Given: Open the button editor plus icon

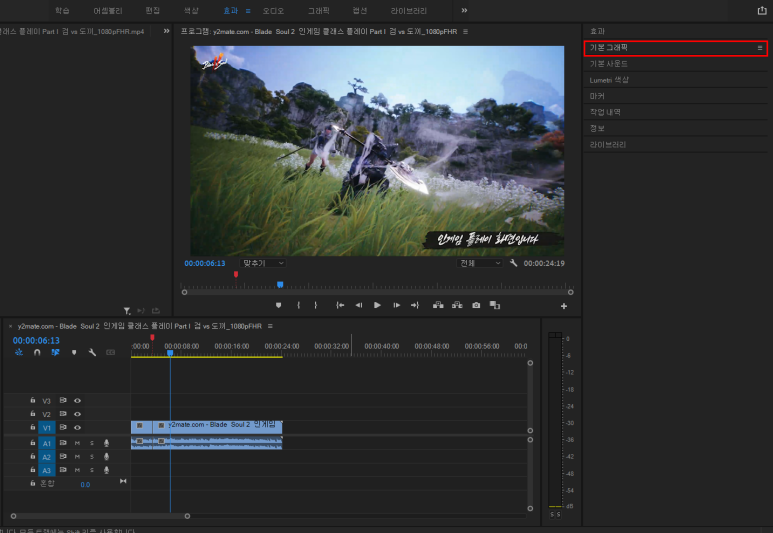Looking at the screenshot, I should coord(563,306).
